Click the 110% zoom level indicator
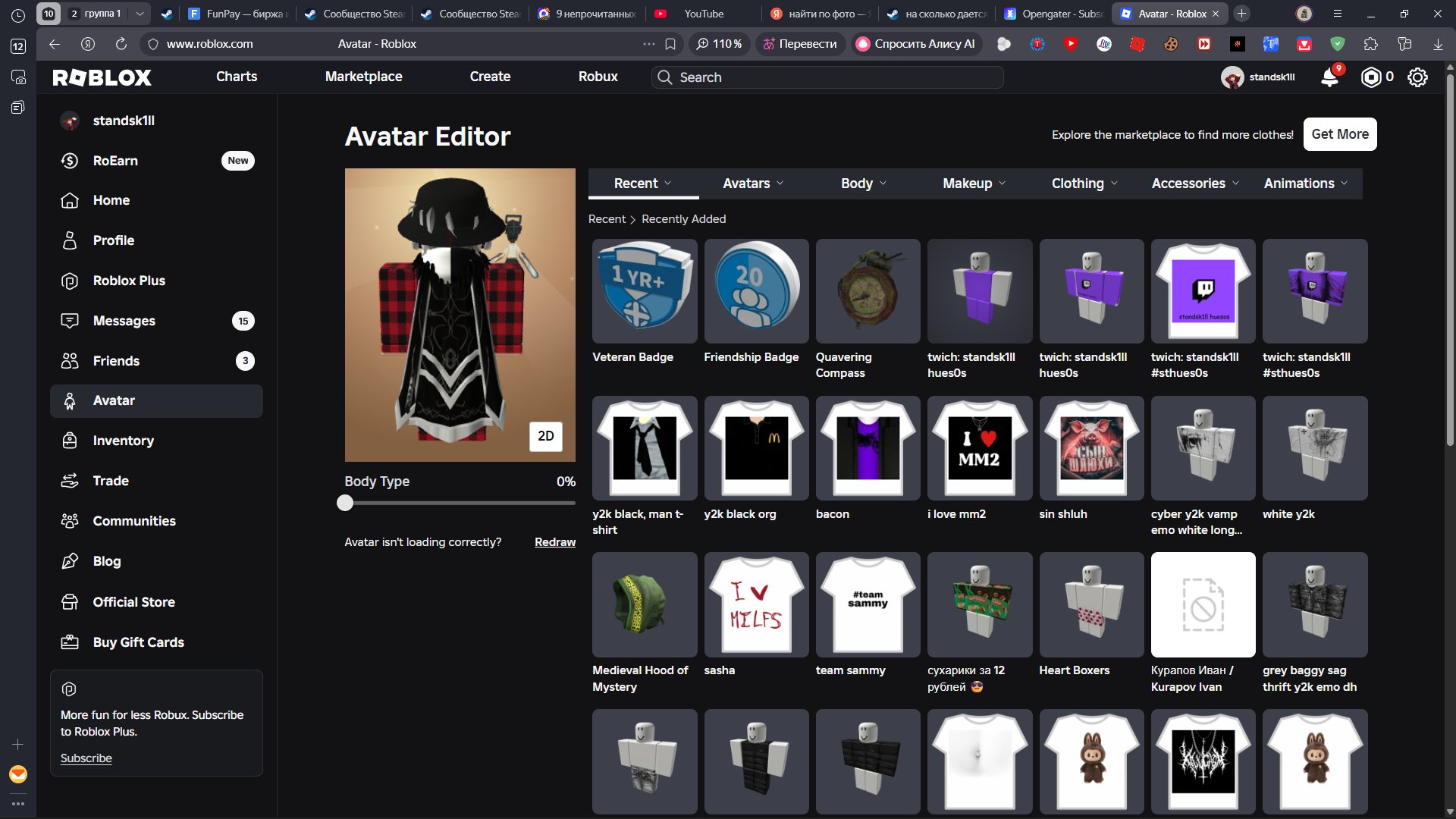 click(720, 44)
